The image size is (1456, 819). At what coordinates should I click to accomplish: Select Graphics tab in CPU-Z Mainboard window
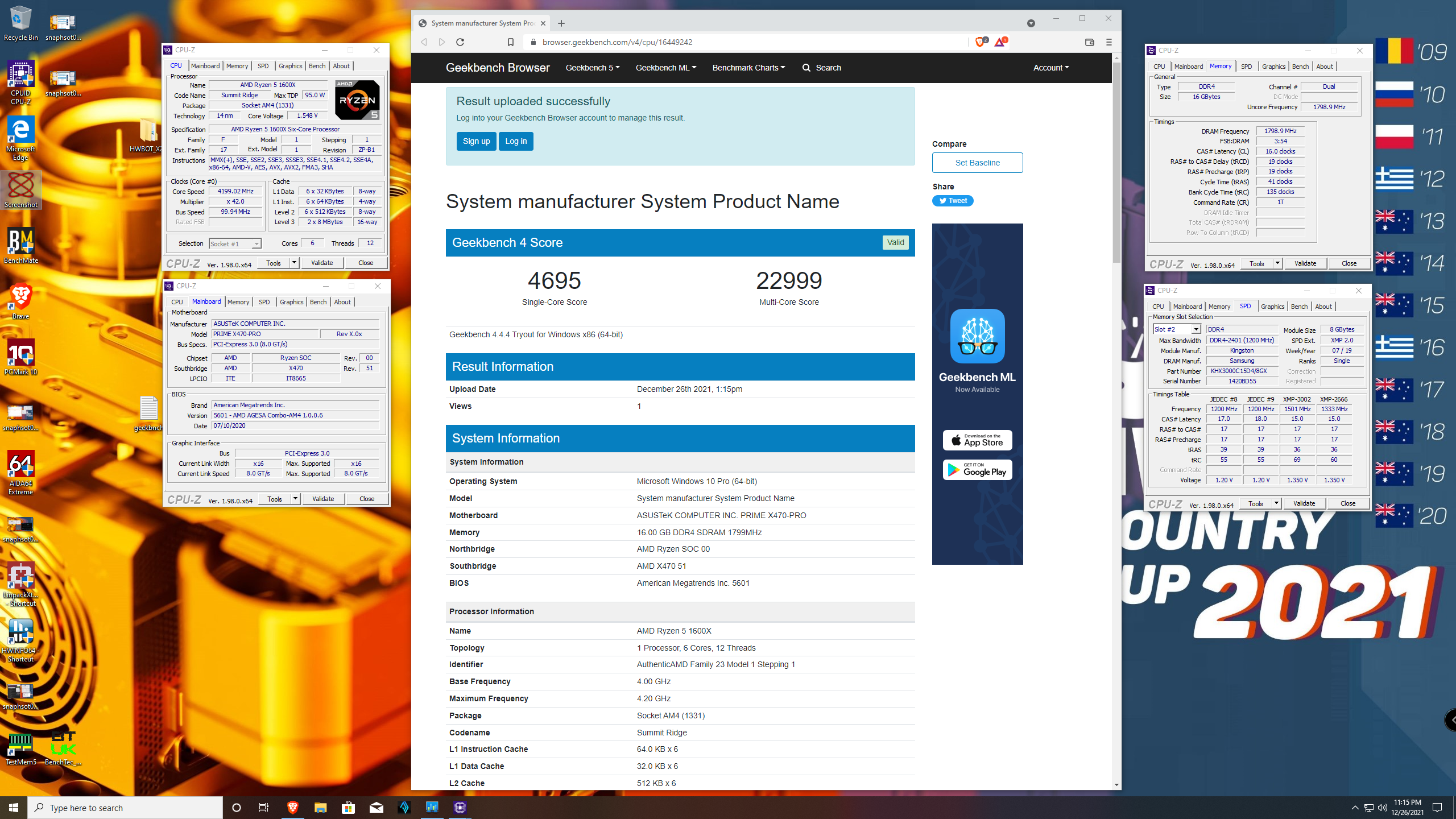point(291,302)
